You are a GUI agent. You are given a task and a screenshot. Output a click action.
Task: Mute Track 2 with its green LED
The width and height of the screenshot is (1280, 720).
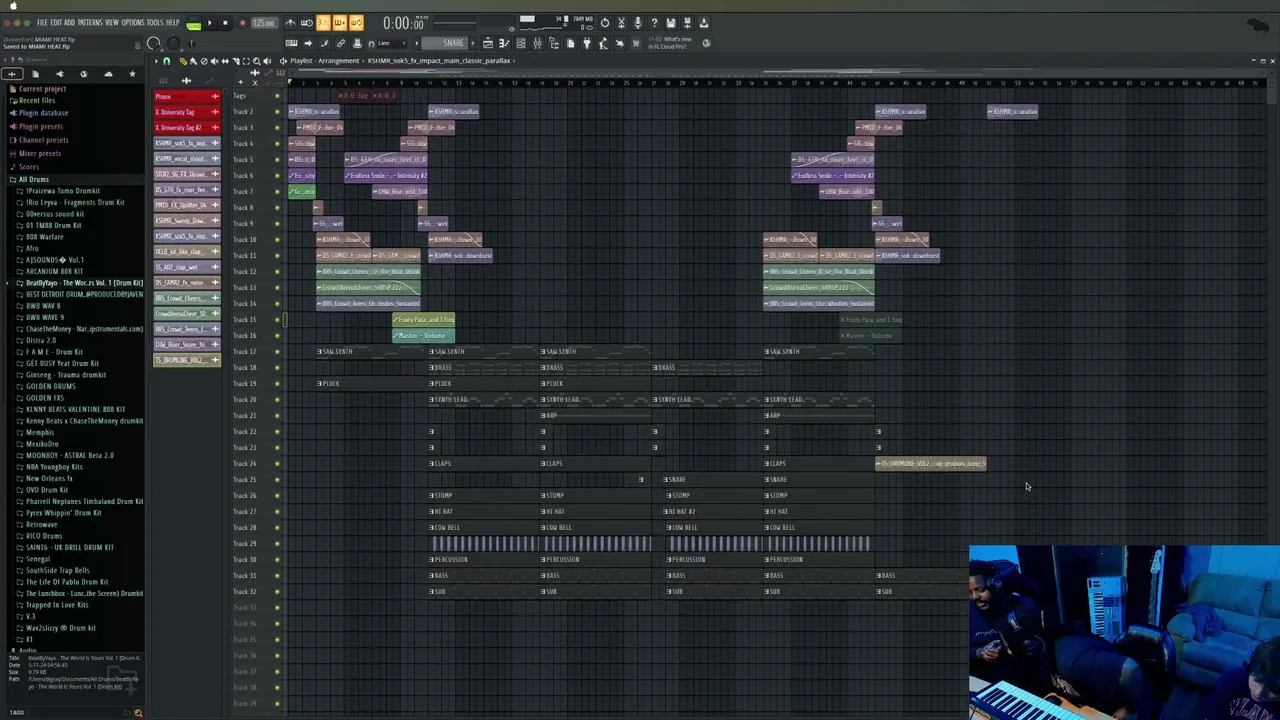pos(277,111)
